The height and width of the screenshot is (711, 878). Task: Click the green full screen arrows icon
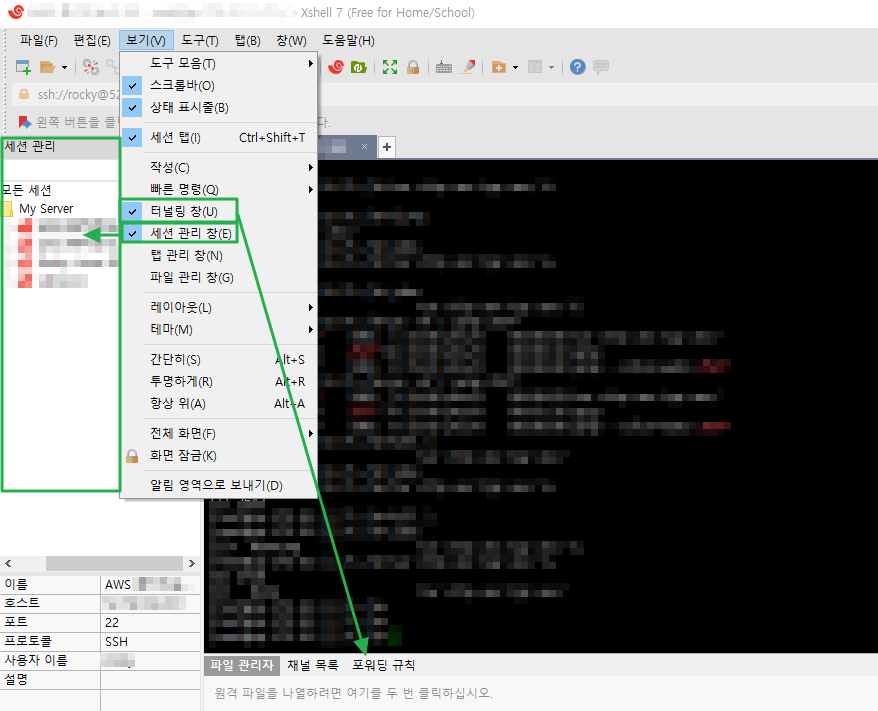click(390, 67)
